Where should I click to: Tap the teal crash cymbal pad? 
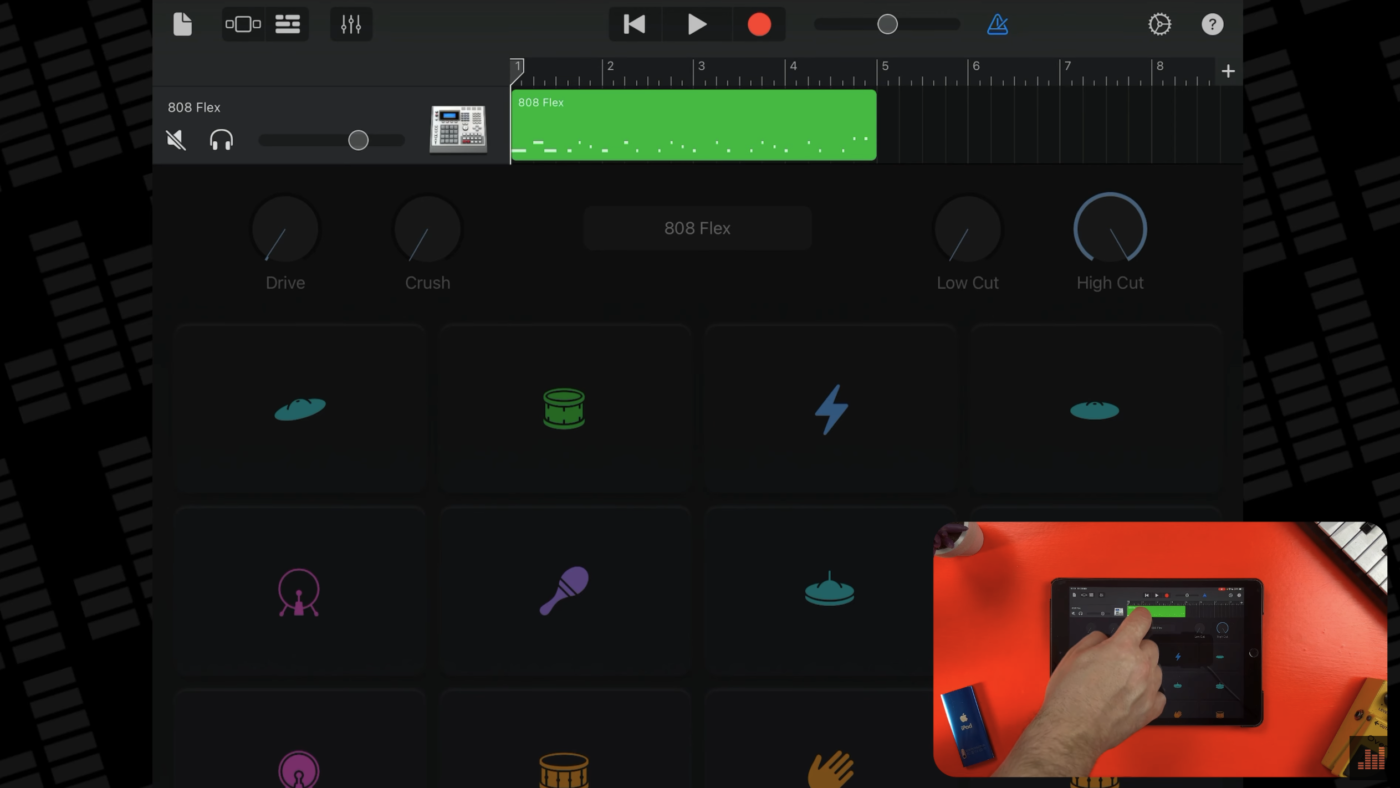(300, 408)
